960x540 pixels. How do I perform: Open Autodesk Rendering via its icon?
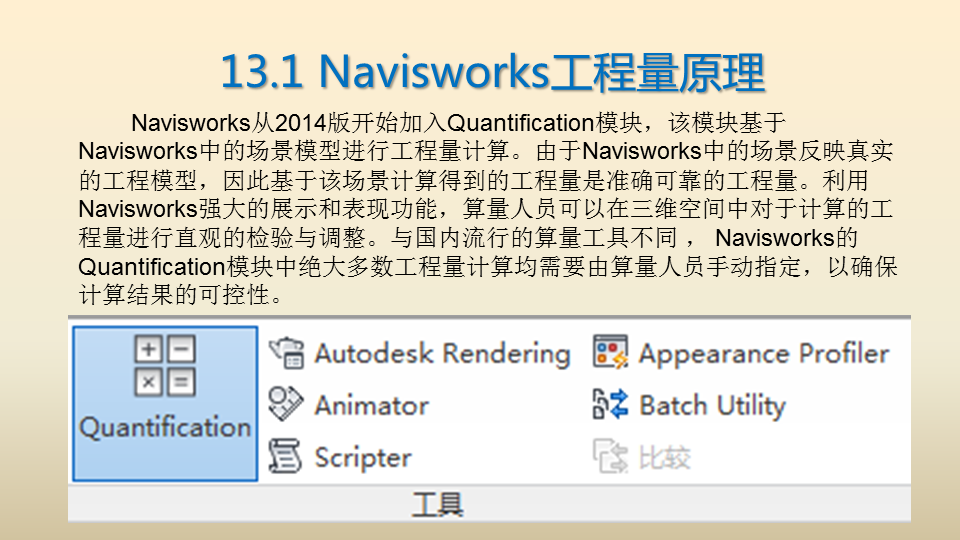pyautogui.click(x=287, y=353)
